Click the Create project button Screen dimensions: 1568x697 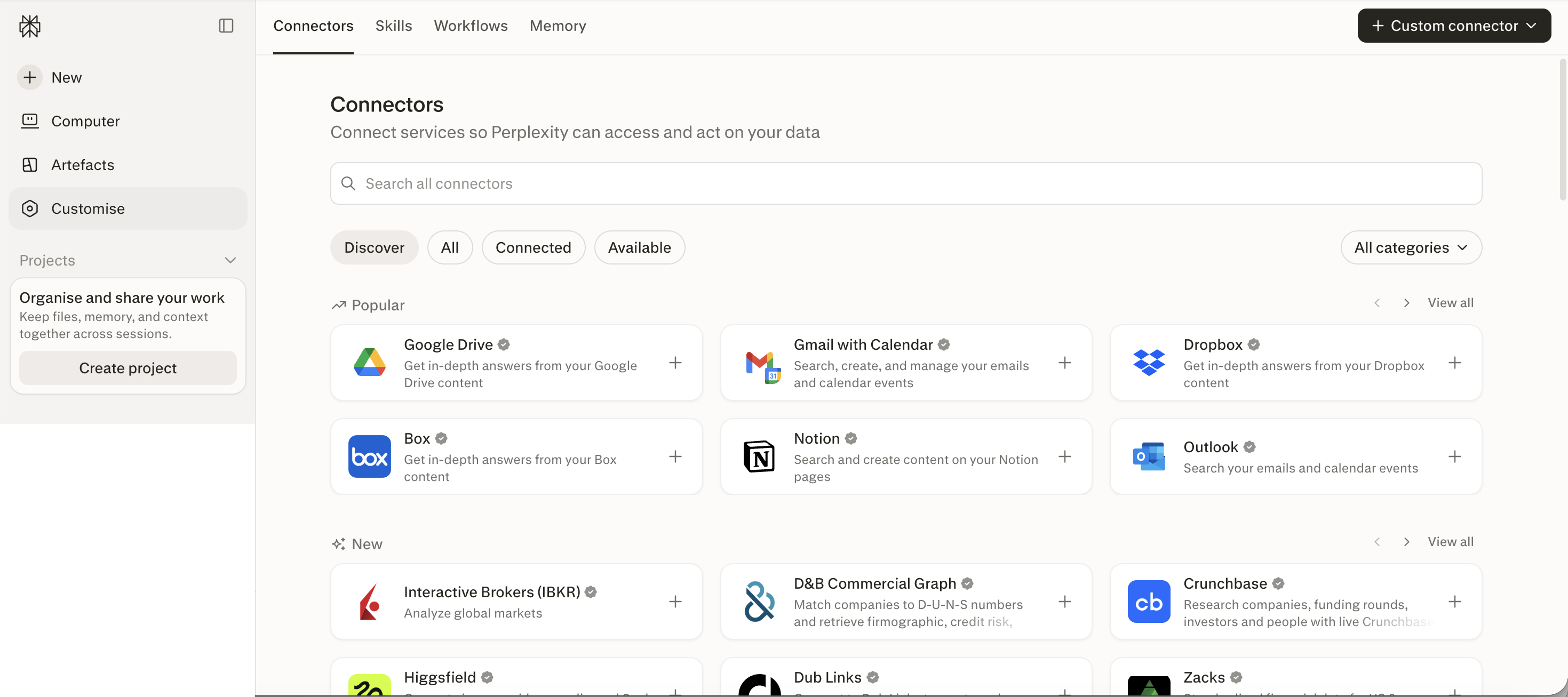pyautogui.click(x=128, y=368)
